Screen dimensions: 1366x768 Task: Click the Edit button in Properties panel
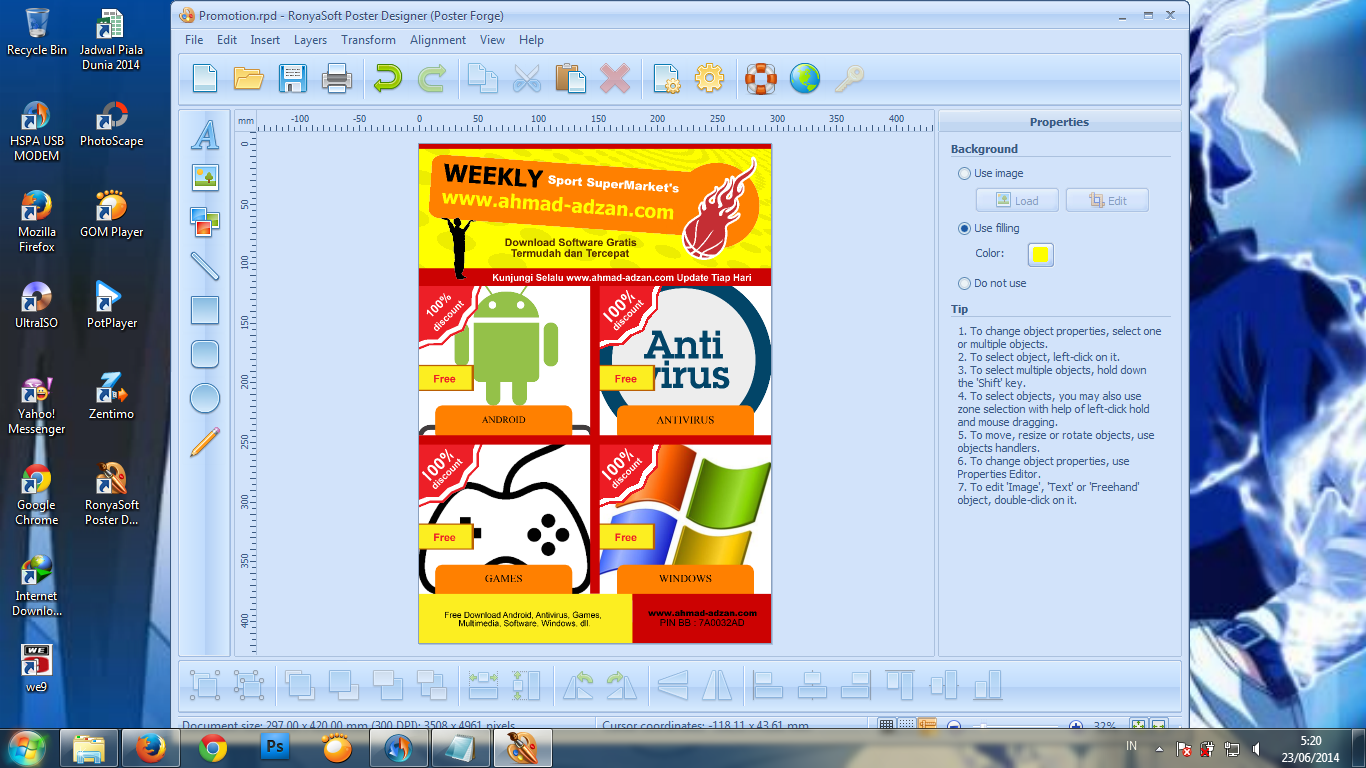1107,200
